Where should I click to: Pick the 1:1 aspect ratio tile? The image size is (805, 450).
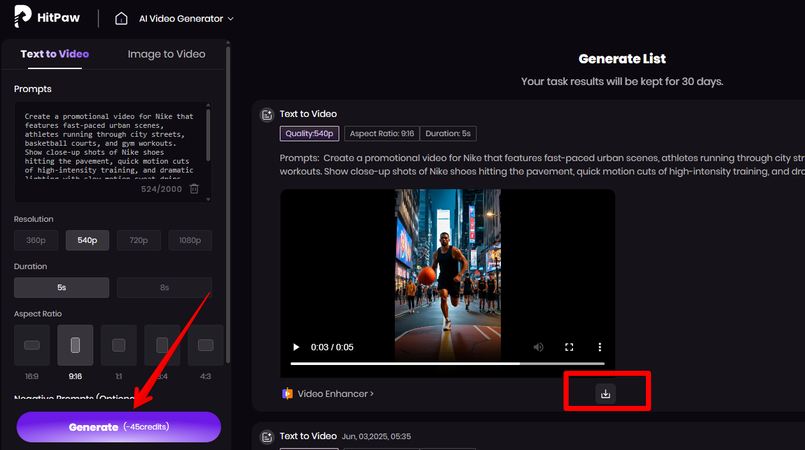click(x=119, y=345)
